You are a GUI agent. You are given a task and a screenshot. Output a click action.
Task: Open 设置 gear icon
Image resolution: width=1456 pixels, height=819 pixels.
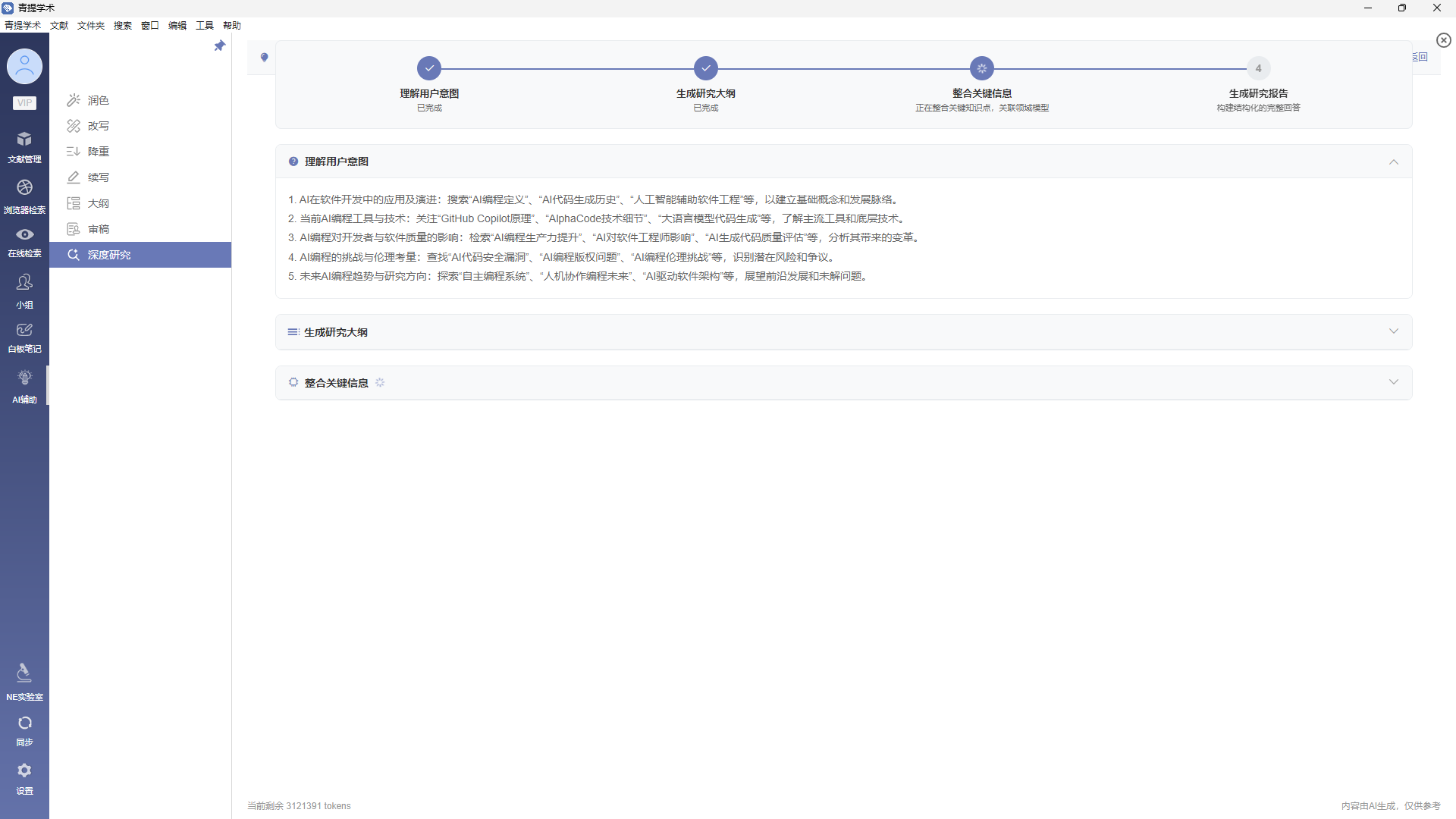tap(24, 778)
